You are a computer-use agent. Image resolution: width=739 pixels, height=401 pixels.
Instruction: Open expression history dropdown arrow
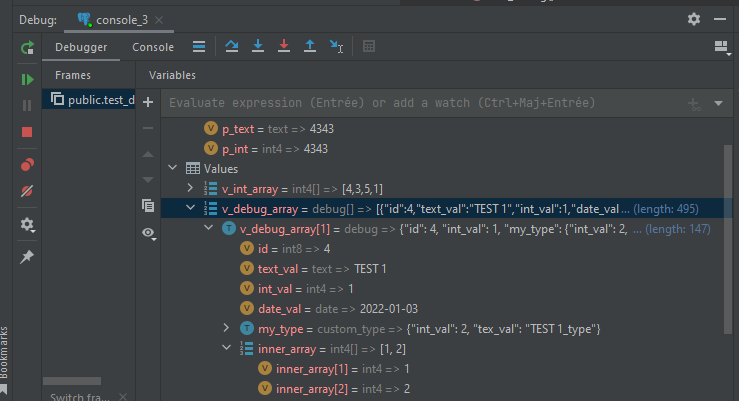(x=719, y=103)
